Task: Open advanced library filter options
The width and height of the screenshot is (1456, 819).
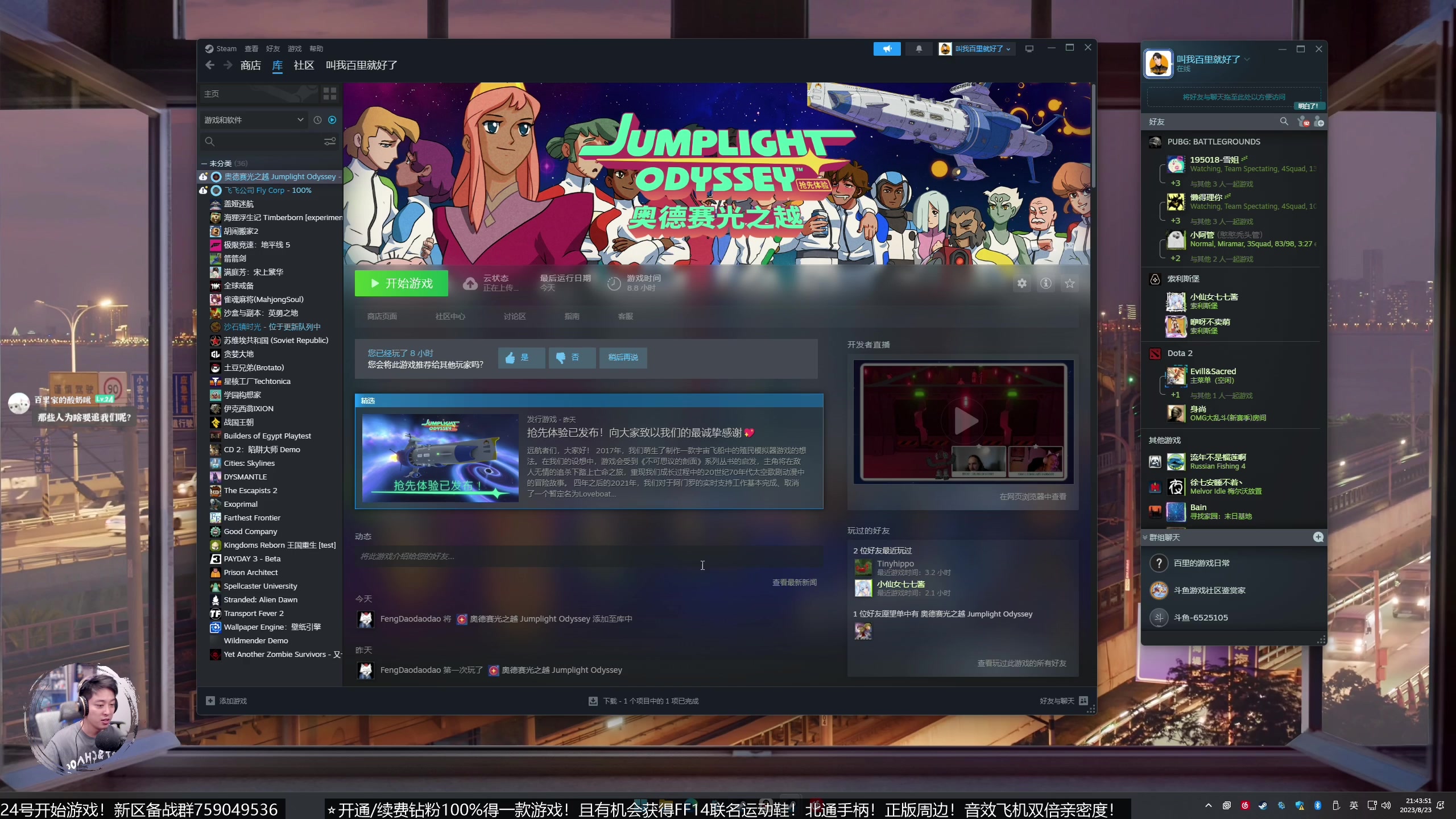Action: 330,141
